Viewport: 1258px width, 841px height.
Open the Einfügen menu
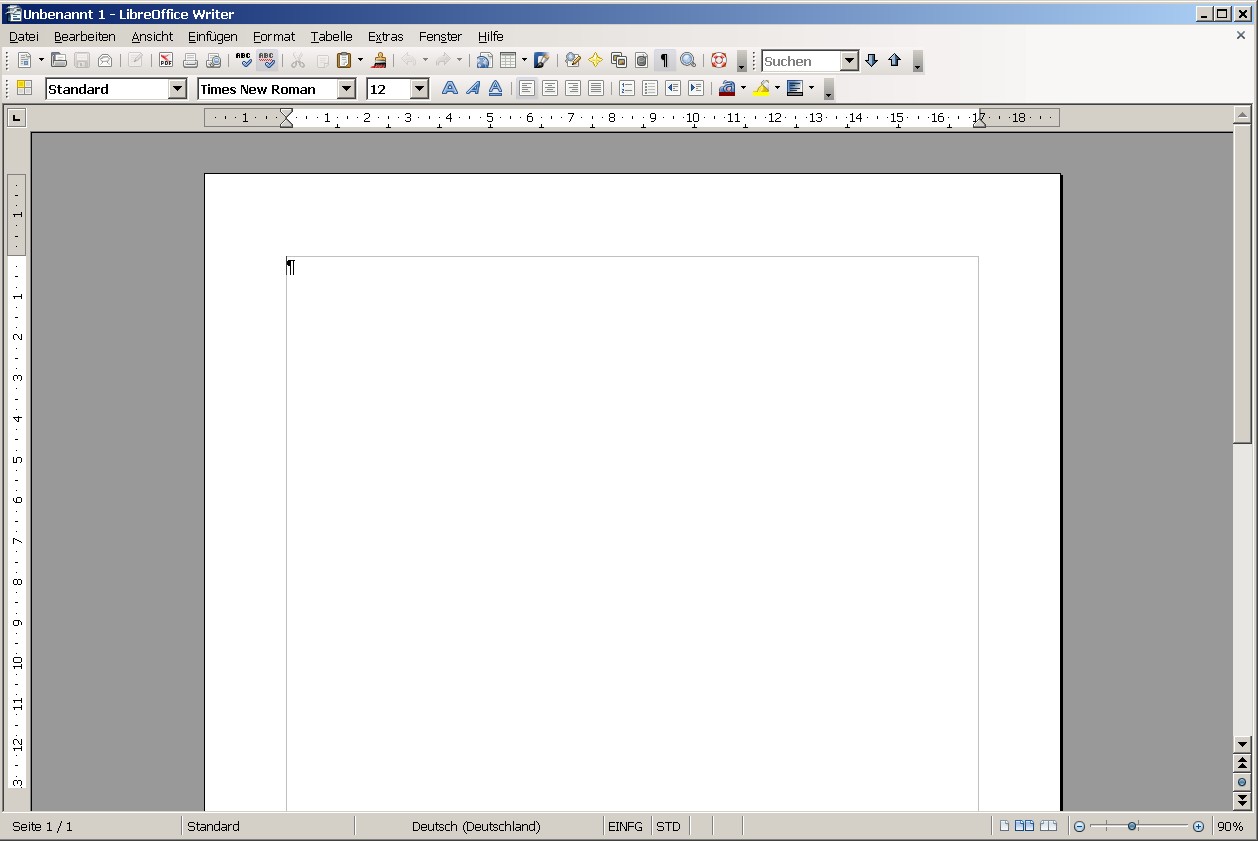click(x=212, y=36)
